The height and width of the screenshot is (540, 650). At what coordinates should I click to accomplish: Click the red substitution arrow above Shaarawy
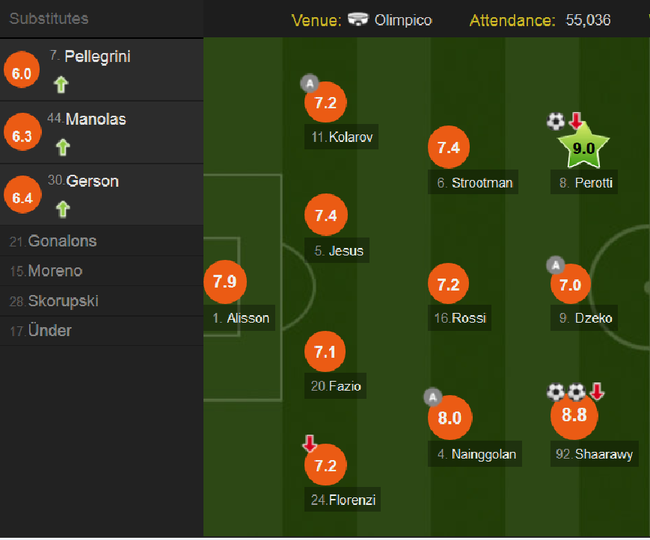coord(597,391)
